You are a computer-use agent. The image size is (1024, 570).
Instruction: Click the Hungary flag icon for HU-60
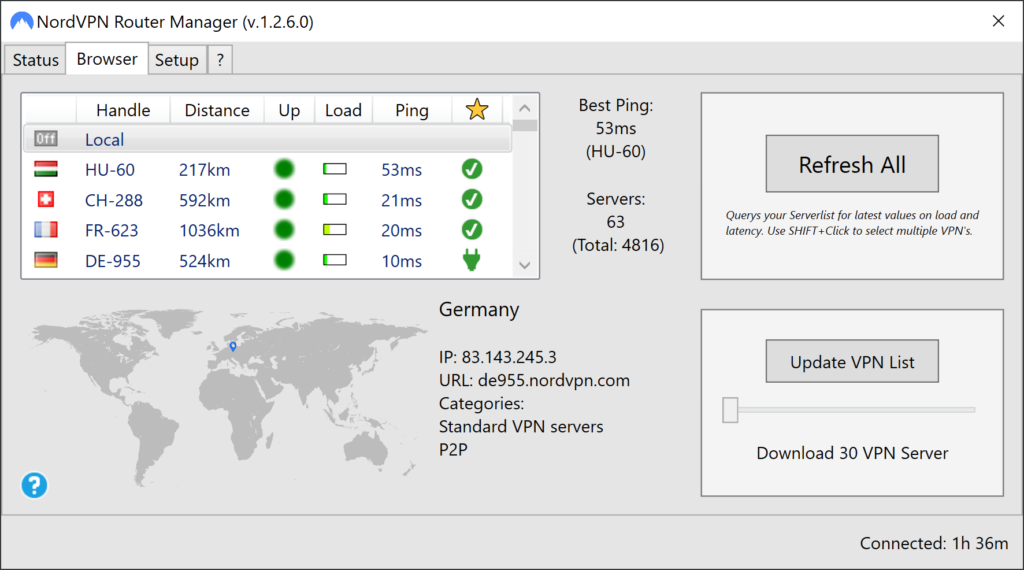pyautogui.click(x=46, y=169)
